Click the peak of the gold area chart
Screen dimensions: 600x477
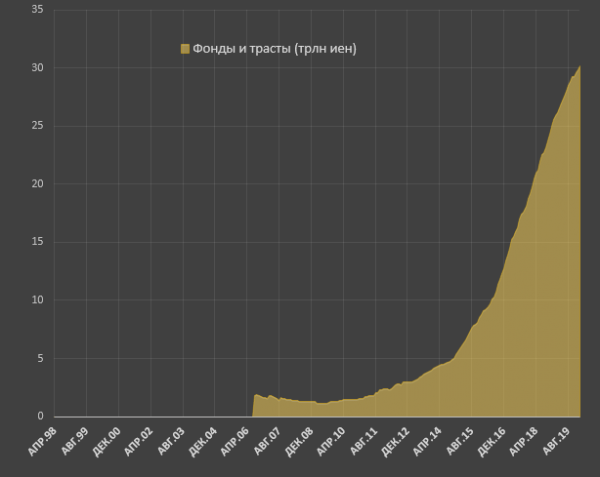click(x=580, y=67)
